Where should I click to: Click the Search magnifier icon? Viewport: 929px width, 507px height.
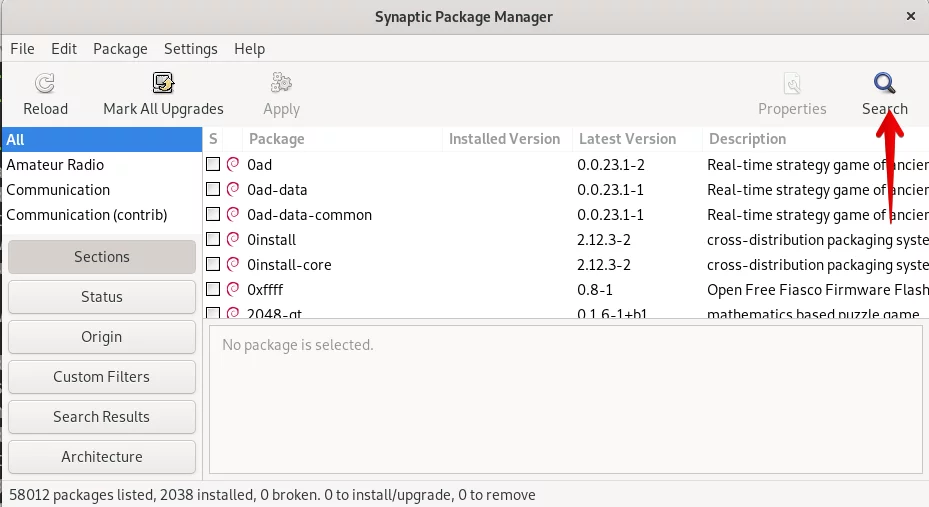click(x=885, y=84)
